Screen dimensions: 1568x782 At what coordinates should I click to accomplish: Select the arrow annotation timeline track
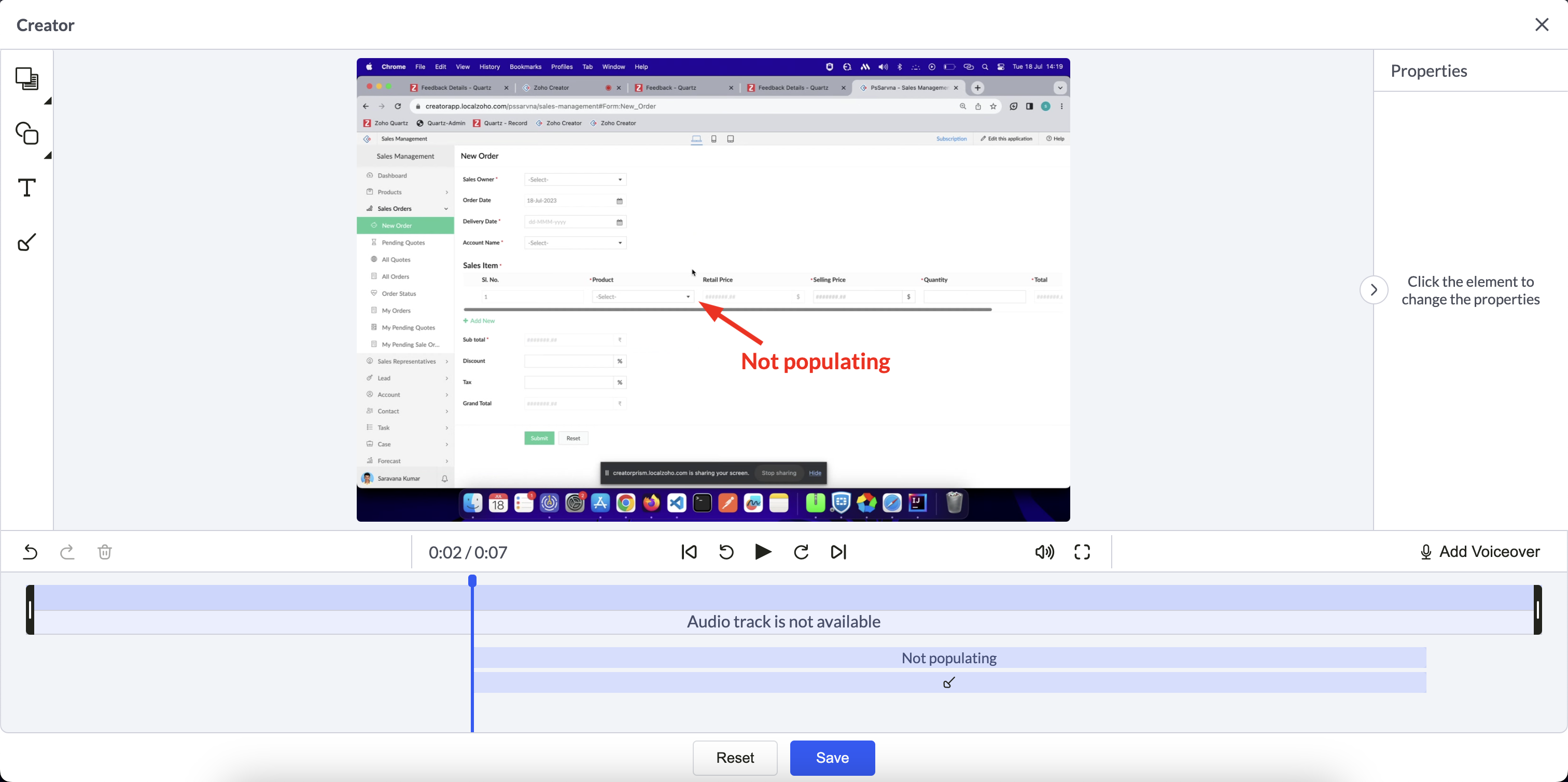click(949, 683)
